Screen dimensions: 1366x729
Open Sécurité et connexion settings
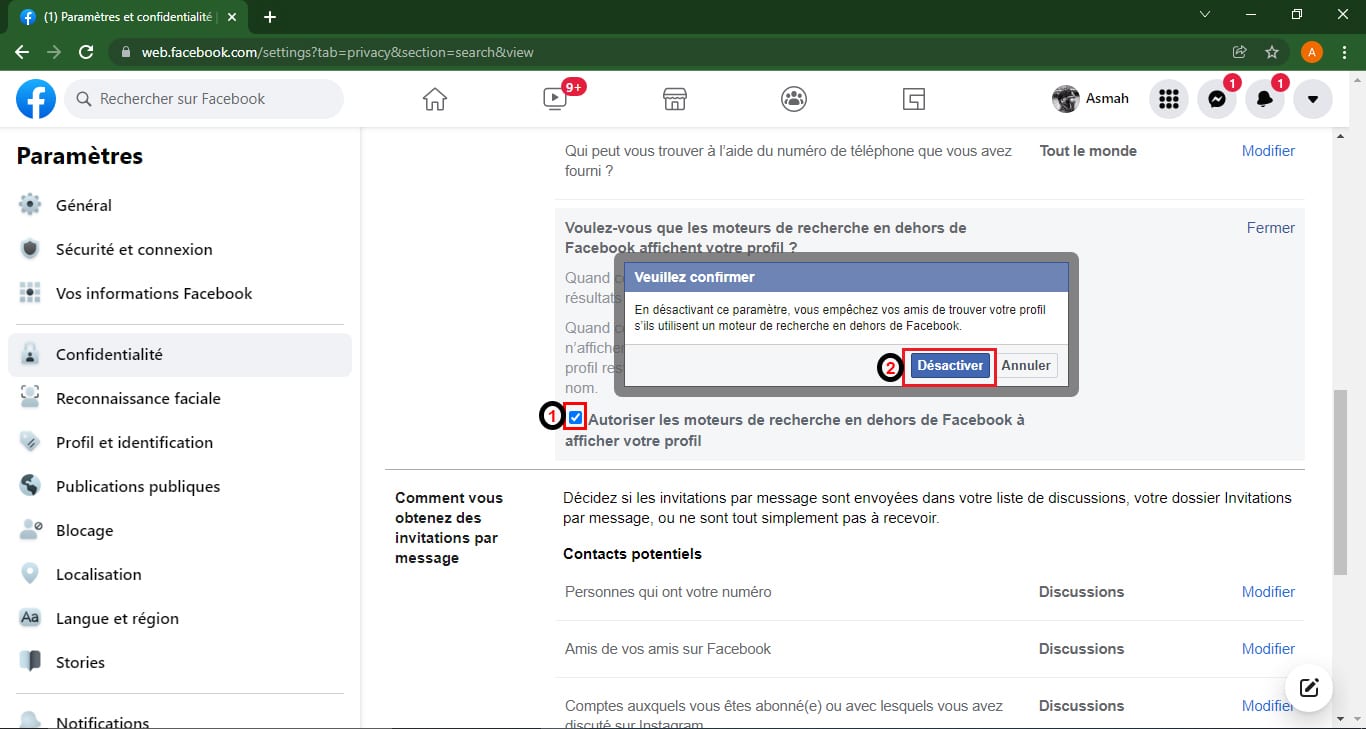[180, 249]
